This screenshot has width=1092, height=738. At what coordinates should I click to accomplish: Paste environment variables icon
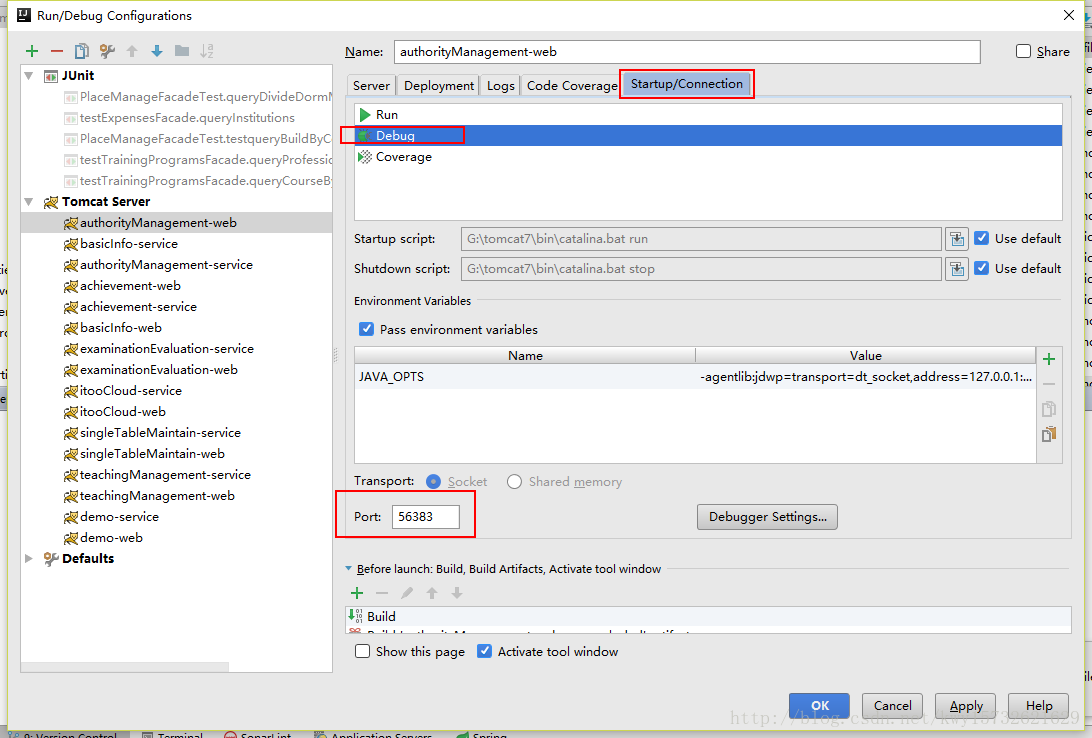click(1049, 434)
